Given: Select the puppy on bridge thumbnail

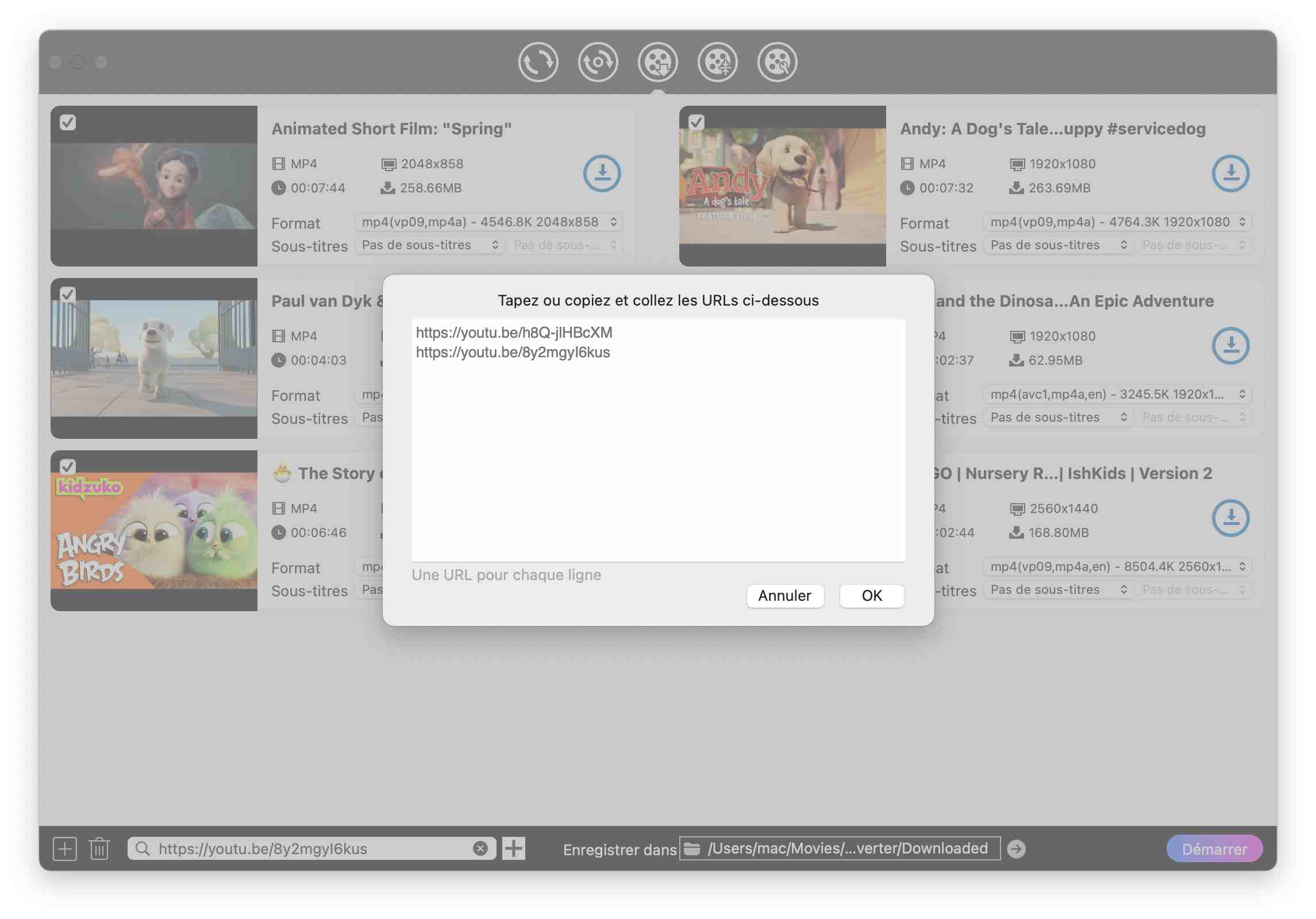Looking at the screenshot, I should (154, 358).
